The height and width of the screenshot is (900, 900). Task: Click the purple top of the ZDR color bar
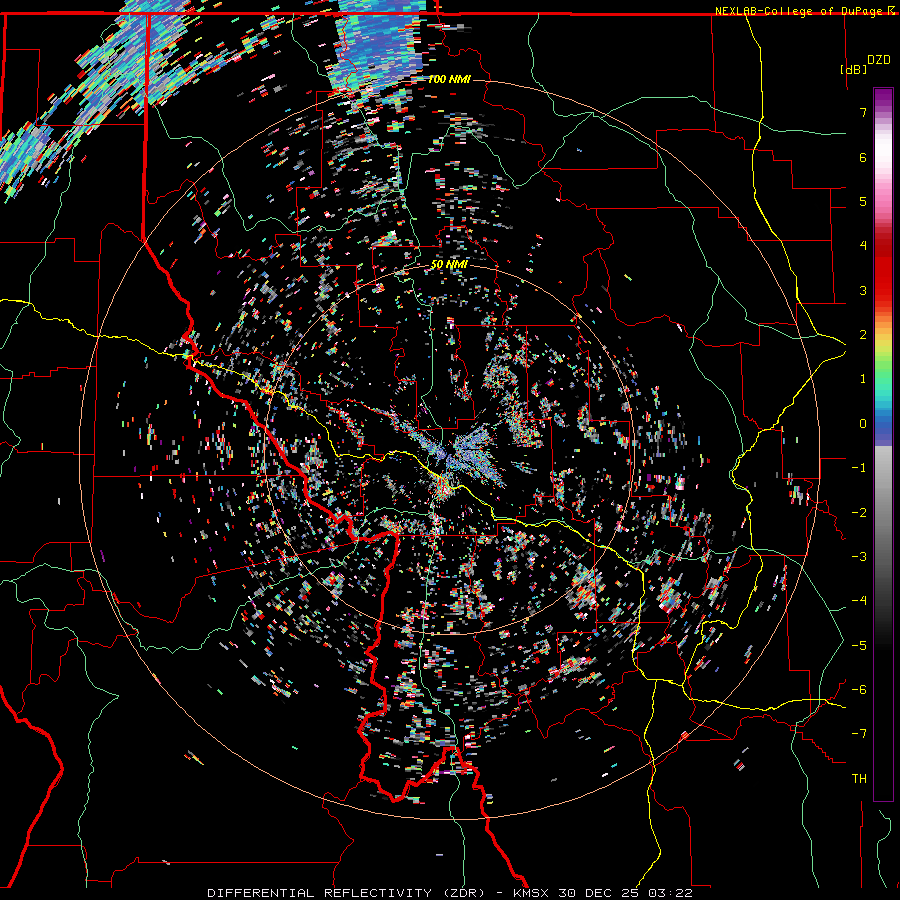click(883, 98)
